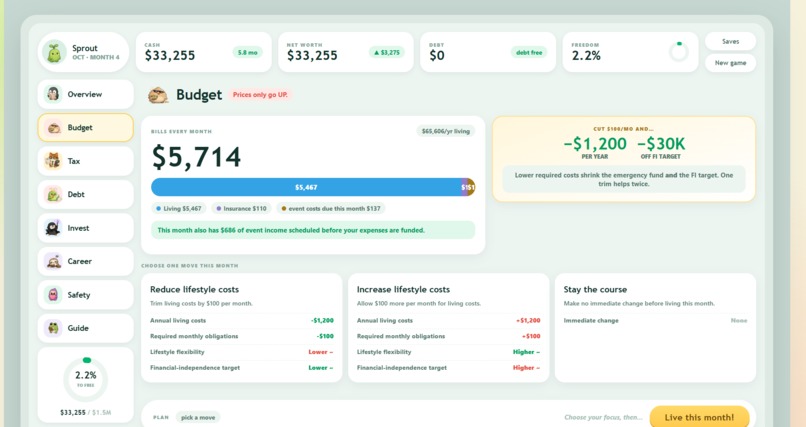Click the Living $5,467 legend chip
806x427 pixels.
tap(179, 209)
